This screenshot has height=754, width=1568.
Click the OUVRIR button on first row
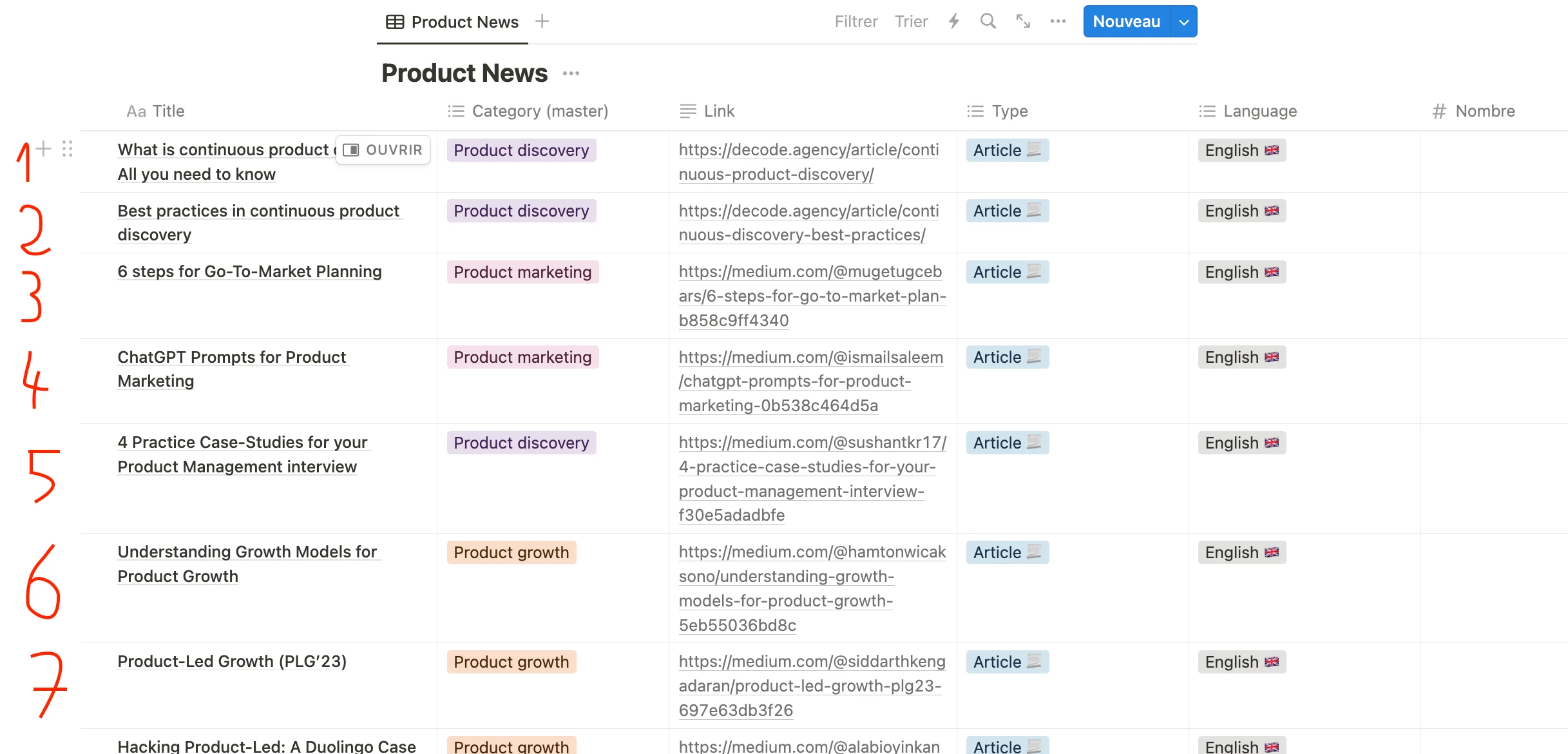(x=383, y=150)
